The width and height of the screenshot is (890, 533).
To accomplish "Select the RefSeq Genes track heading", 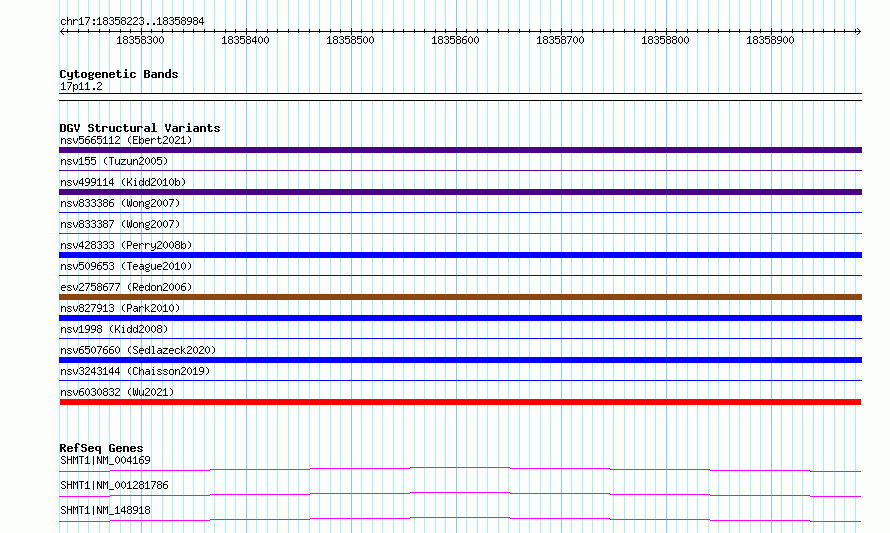I will click(101, 448).
